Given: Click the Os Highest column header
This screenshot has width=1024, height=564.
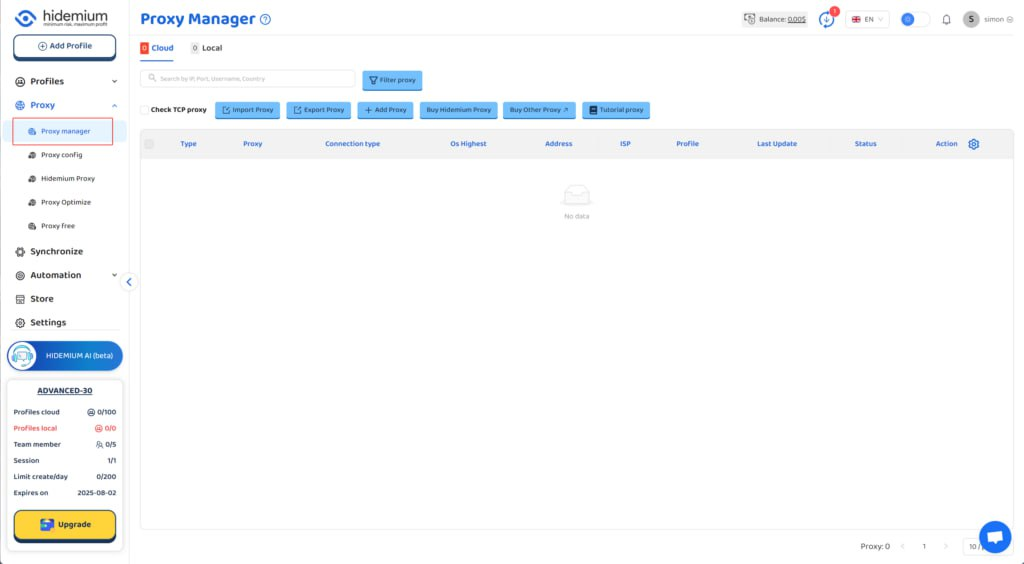Looking at the screenshot, I should coord(468,144).
